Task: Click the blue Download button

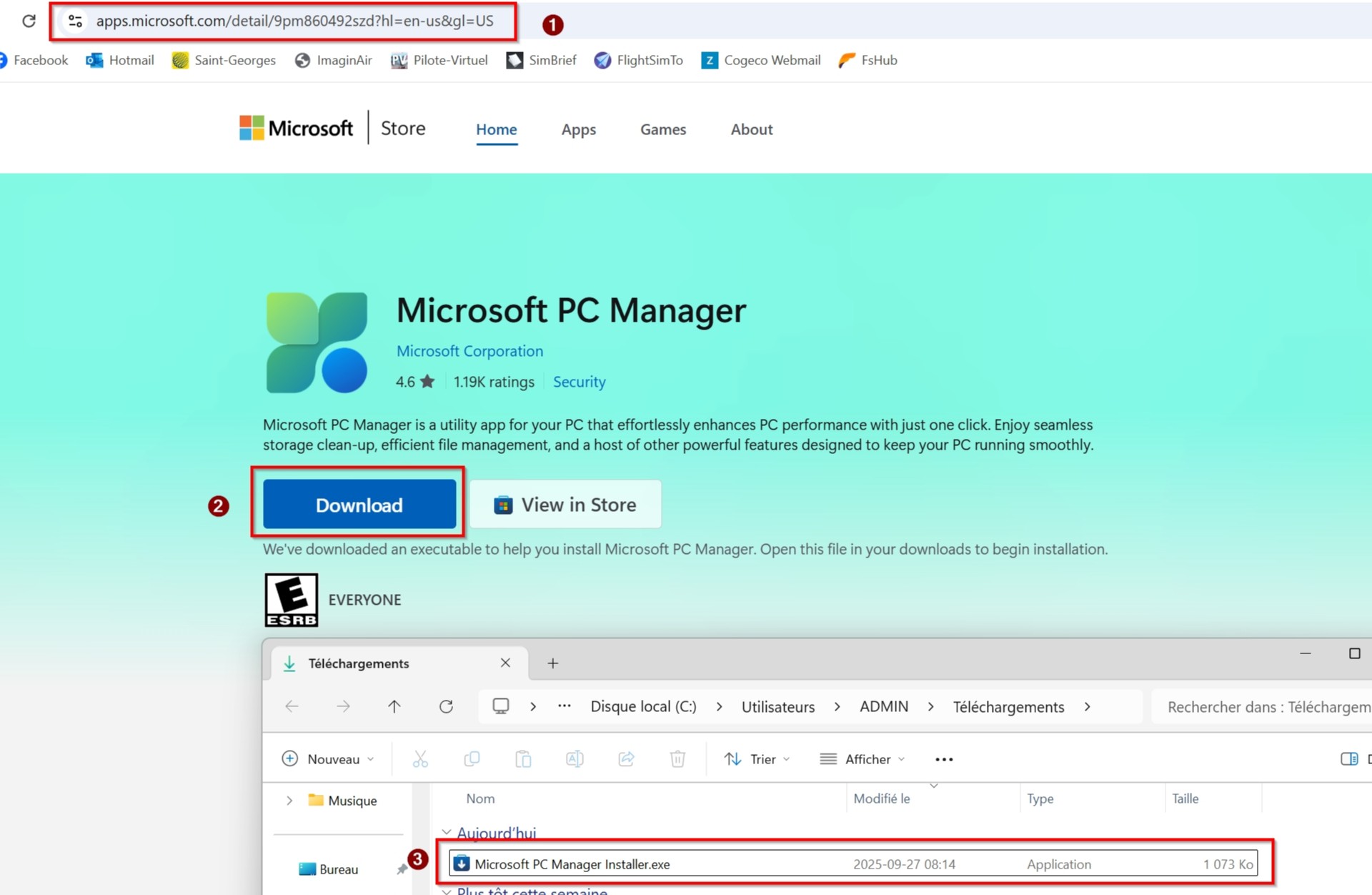Action: [x=359, y=505]
